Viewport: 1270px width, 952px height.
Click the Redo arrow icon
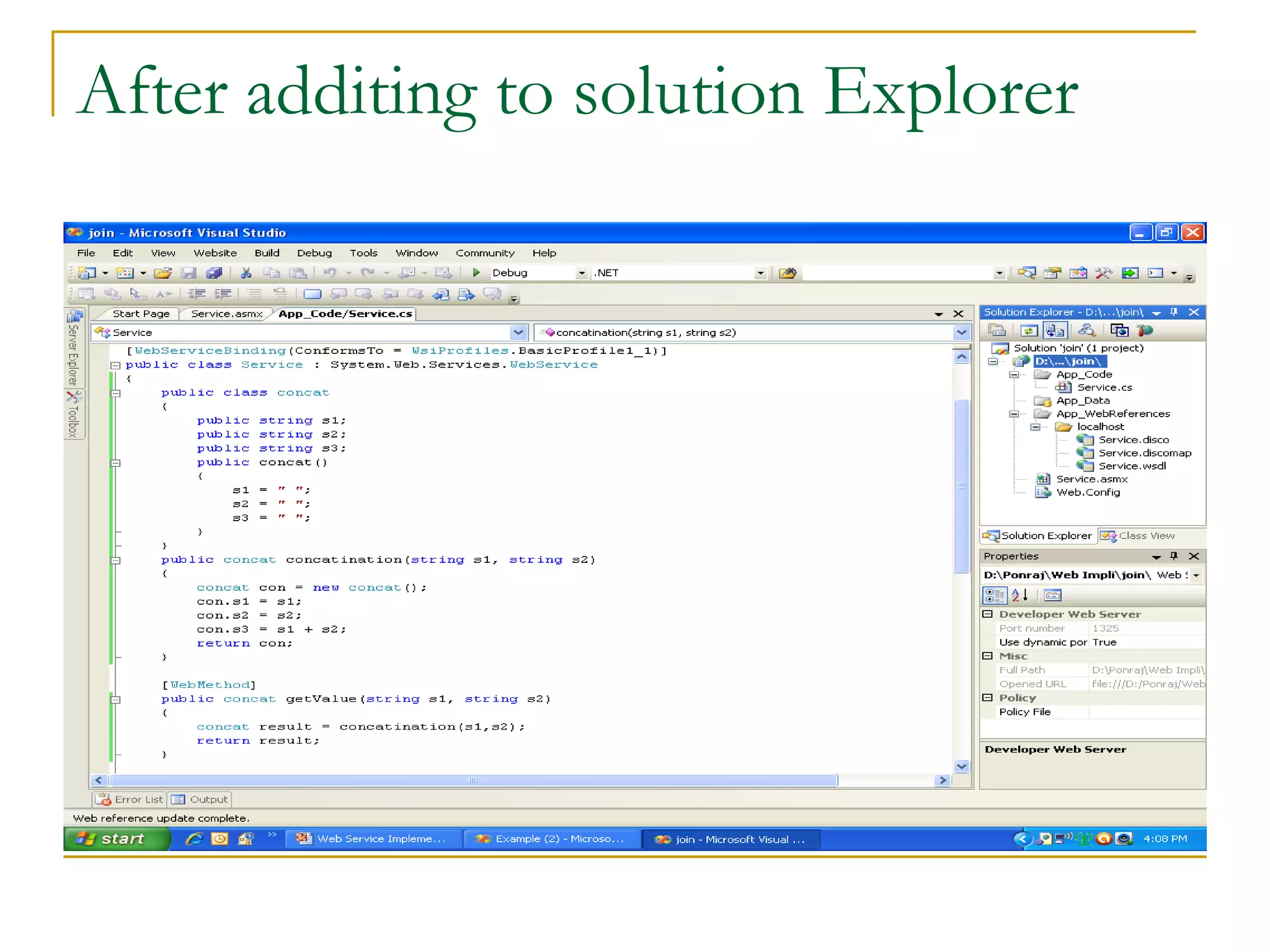click(x=368, y=273)
